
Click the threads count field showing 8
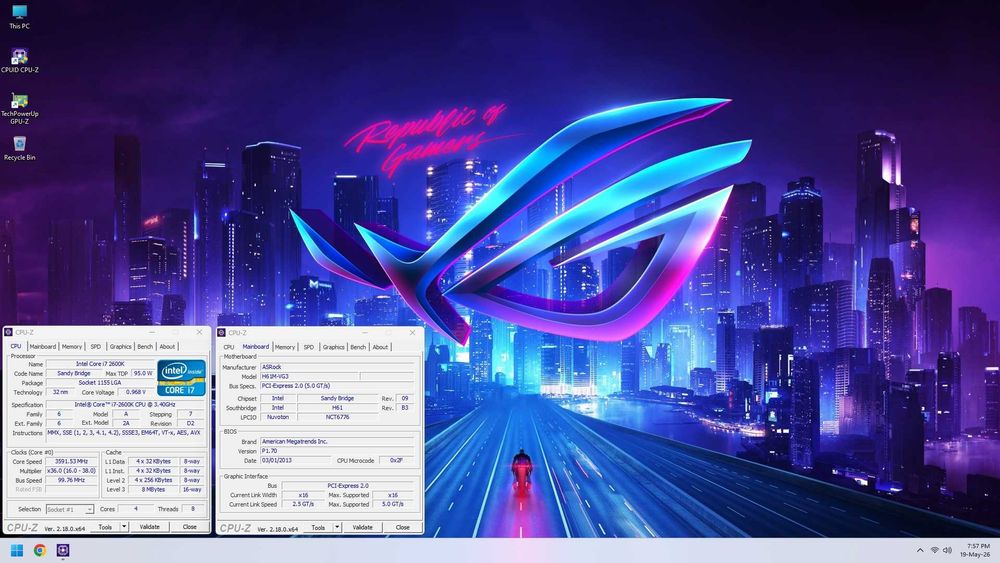192,509
